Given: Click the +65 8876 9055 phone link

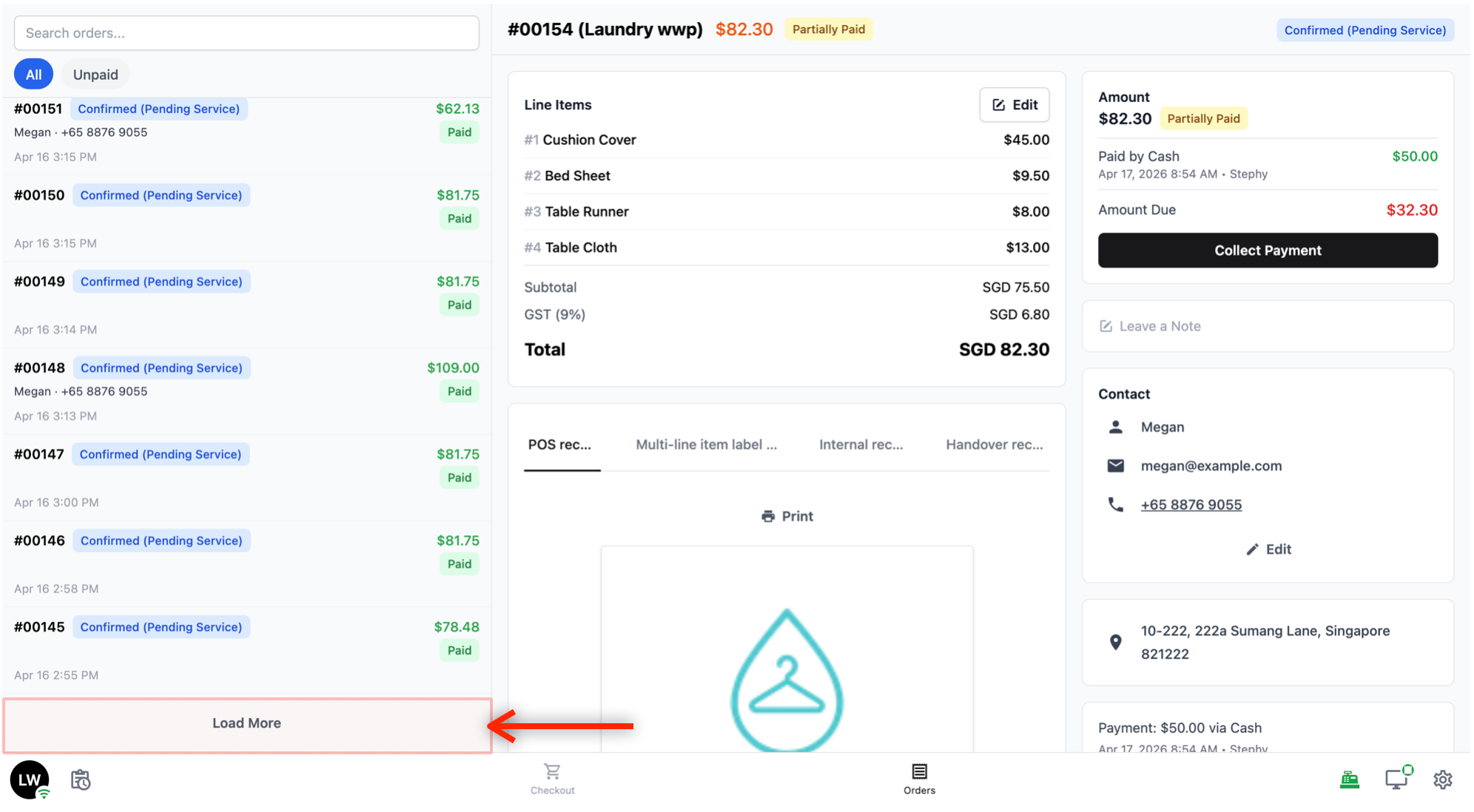Looking at the screenshot, I should (1191, 504).
